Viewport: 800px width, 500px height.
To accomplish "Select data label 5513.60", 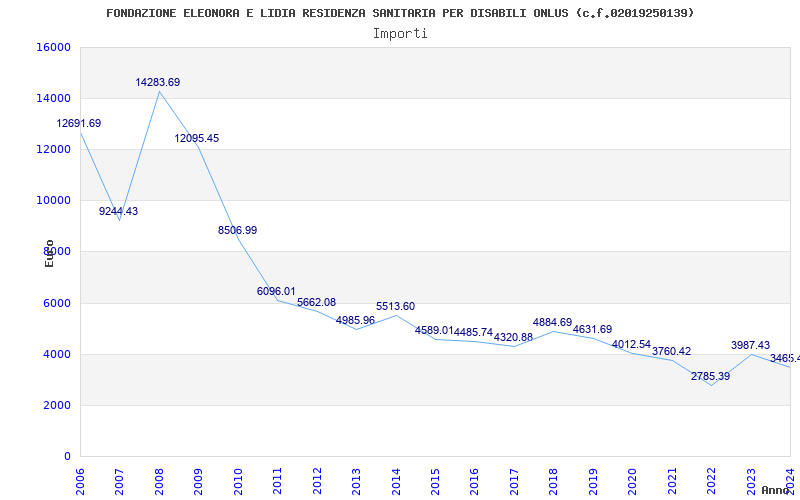I will point(395,307).
